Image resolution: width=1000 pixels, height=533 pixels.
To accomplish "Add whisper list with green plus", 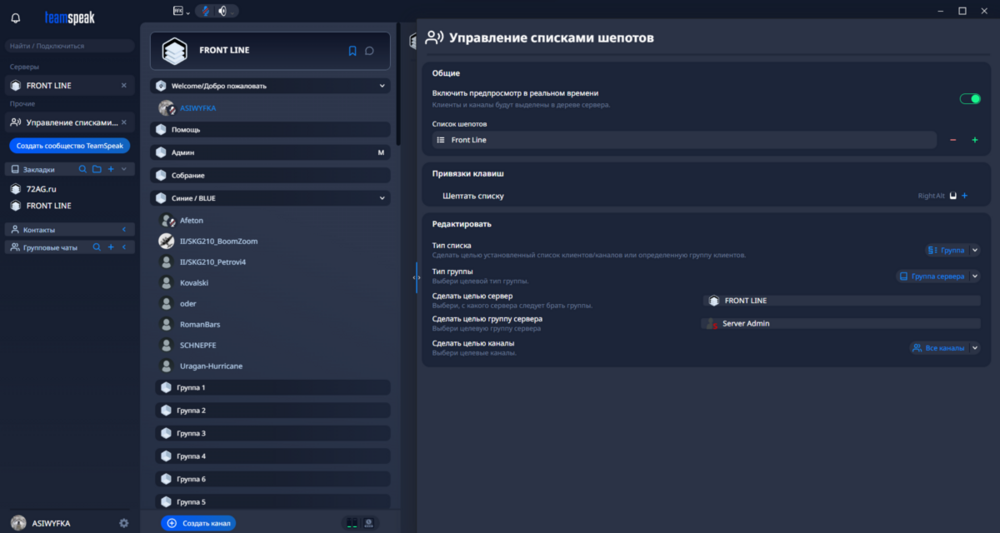I will tap(974, 140).
